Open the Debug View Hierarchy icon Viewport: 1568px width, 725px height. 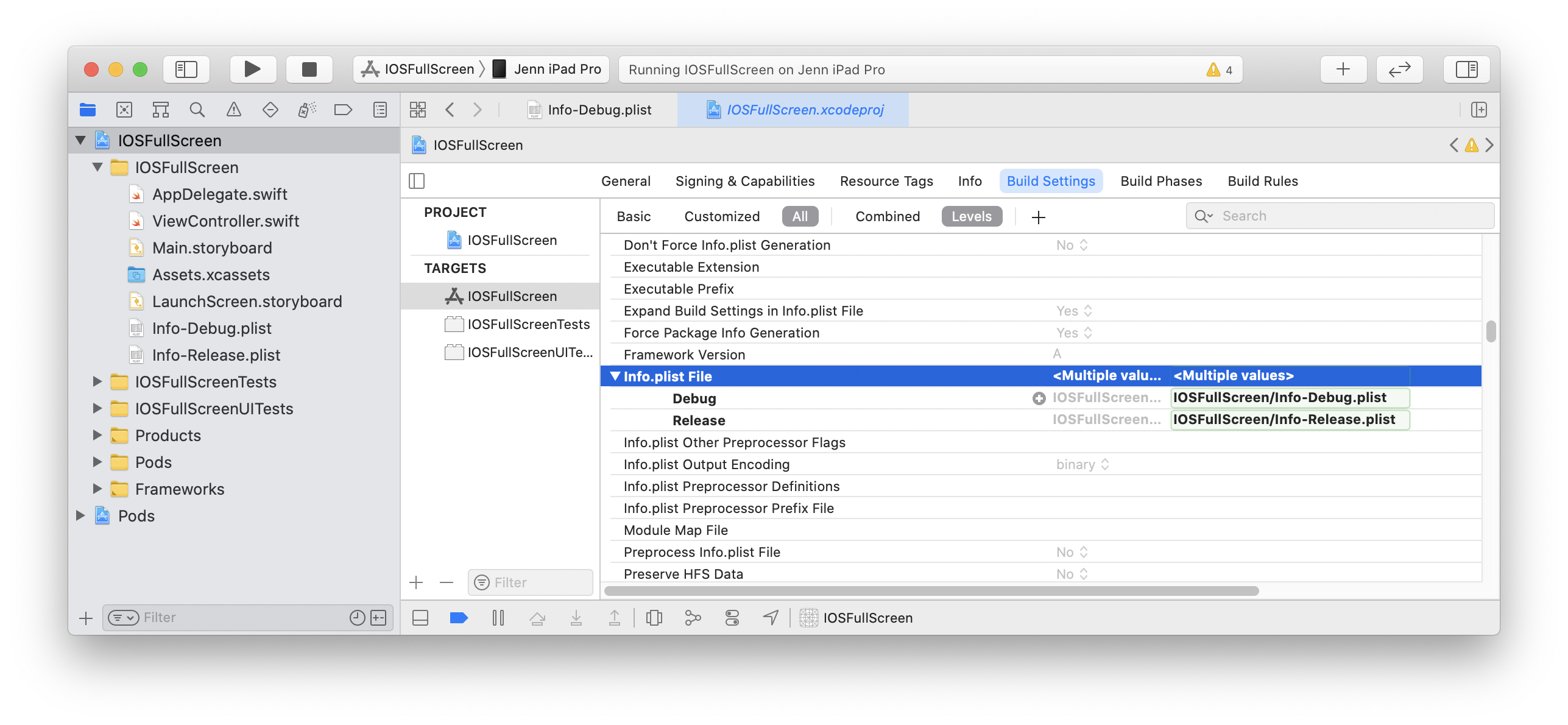(x=654, y=617)
